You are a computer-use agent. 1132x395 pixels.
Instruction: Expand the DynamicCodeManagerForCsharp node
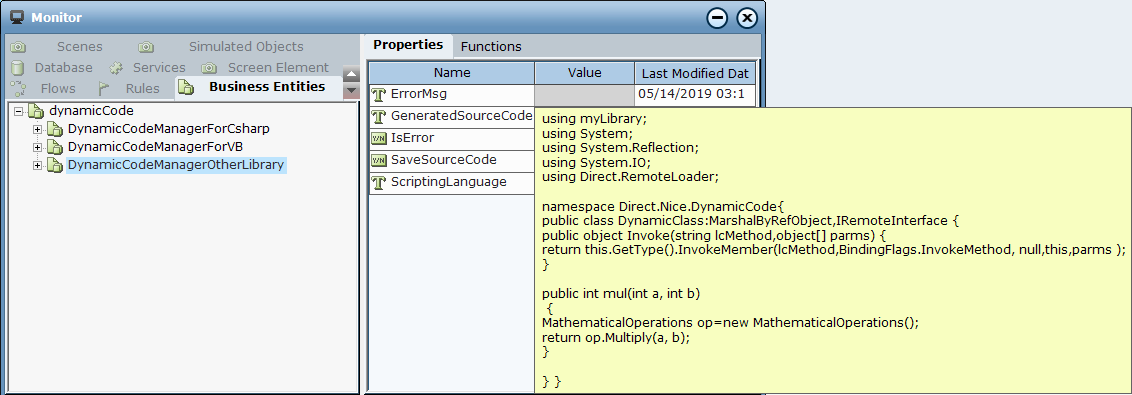coord(38,129)
